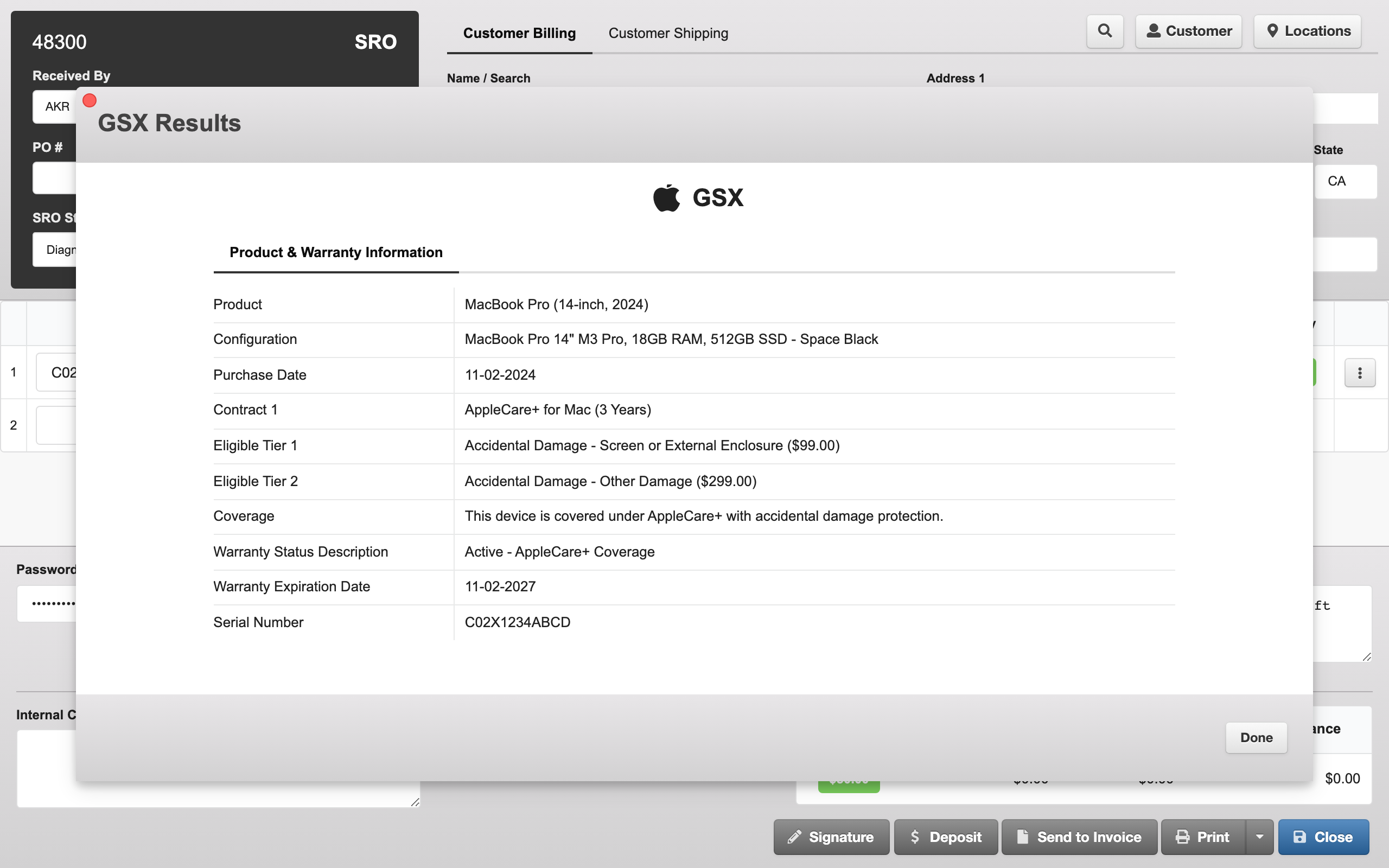Image resolution: width=1389 pixels, height=868 pixels.
Task: Click the floppy disk icon on Close button
Action: pyautogui.click(x=1299, y=837)
